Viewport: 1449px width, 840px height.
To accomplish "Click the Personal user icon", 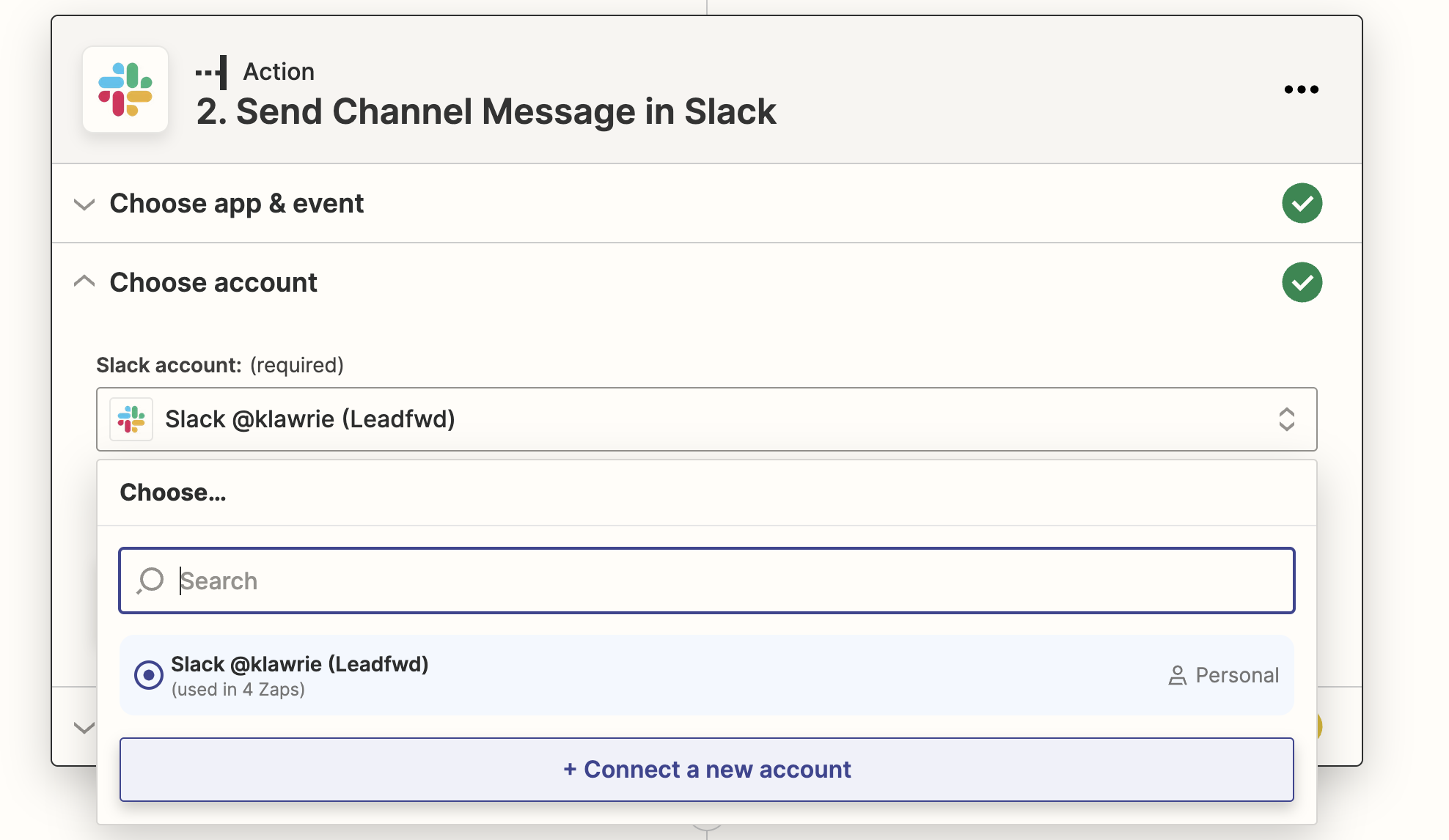I will (x=1177, y=675).
